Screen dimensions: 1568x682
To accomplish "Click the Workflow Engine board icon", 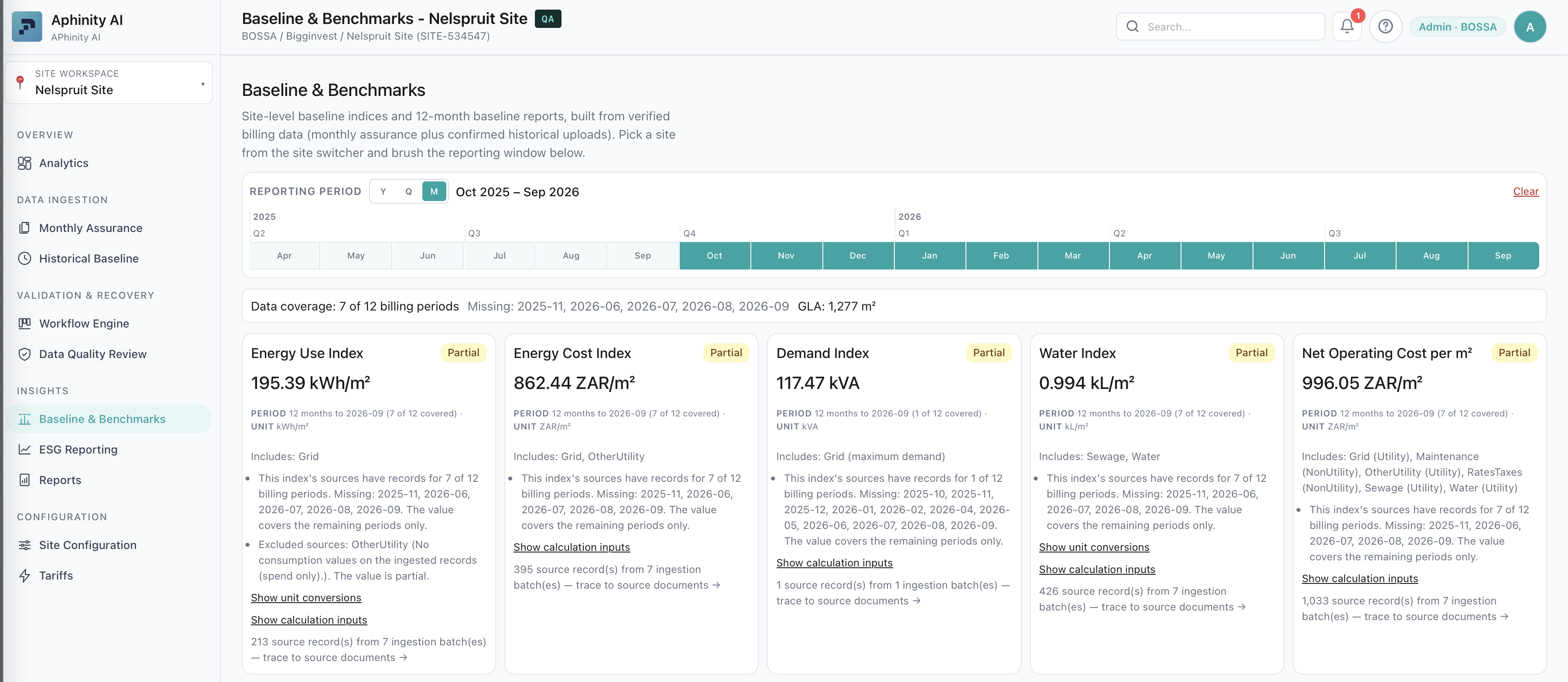I will point(24,324).
